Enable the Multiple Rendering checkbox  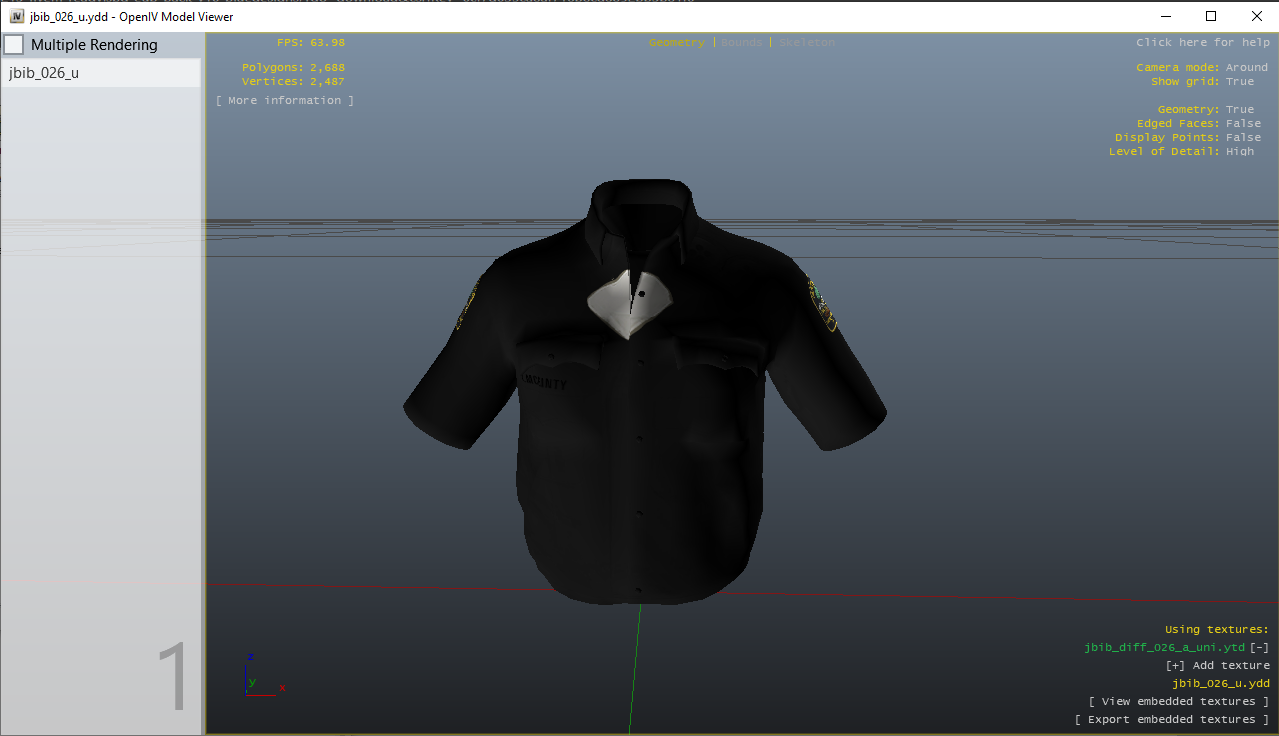14,45
